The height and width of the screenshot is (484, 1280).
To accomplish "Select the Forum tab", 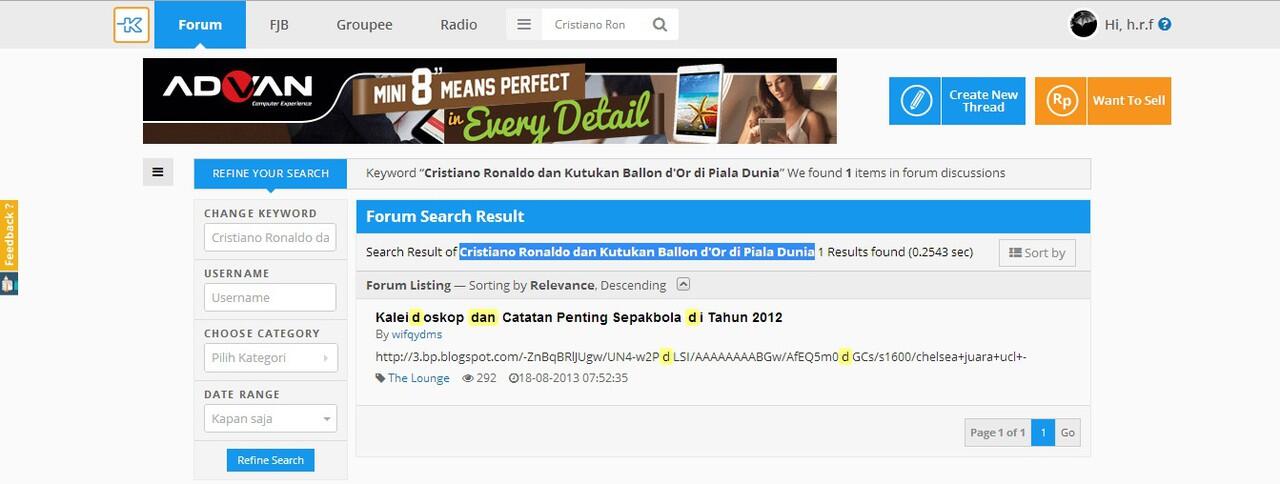I will coord(200,24).
